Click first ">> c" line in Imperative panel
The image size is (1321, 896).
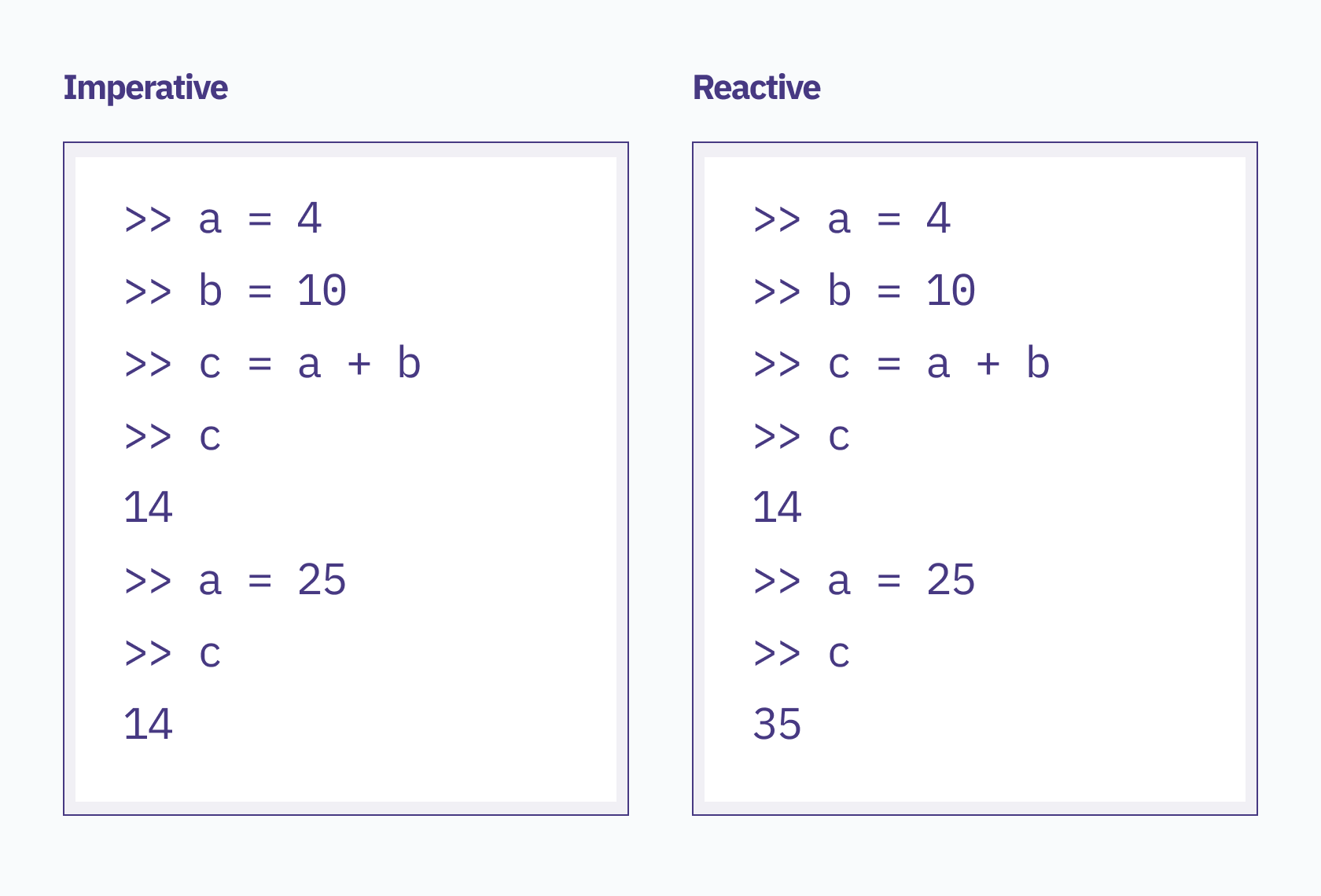coord(173,436)
